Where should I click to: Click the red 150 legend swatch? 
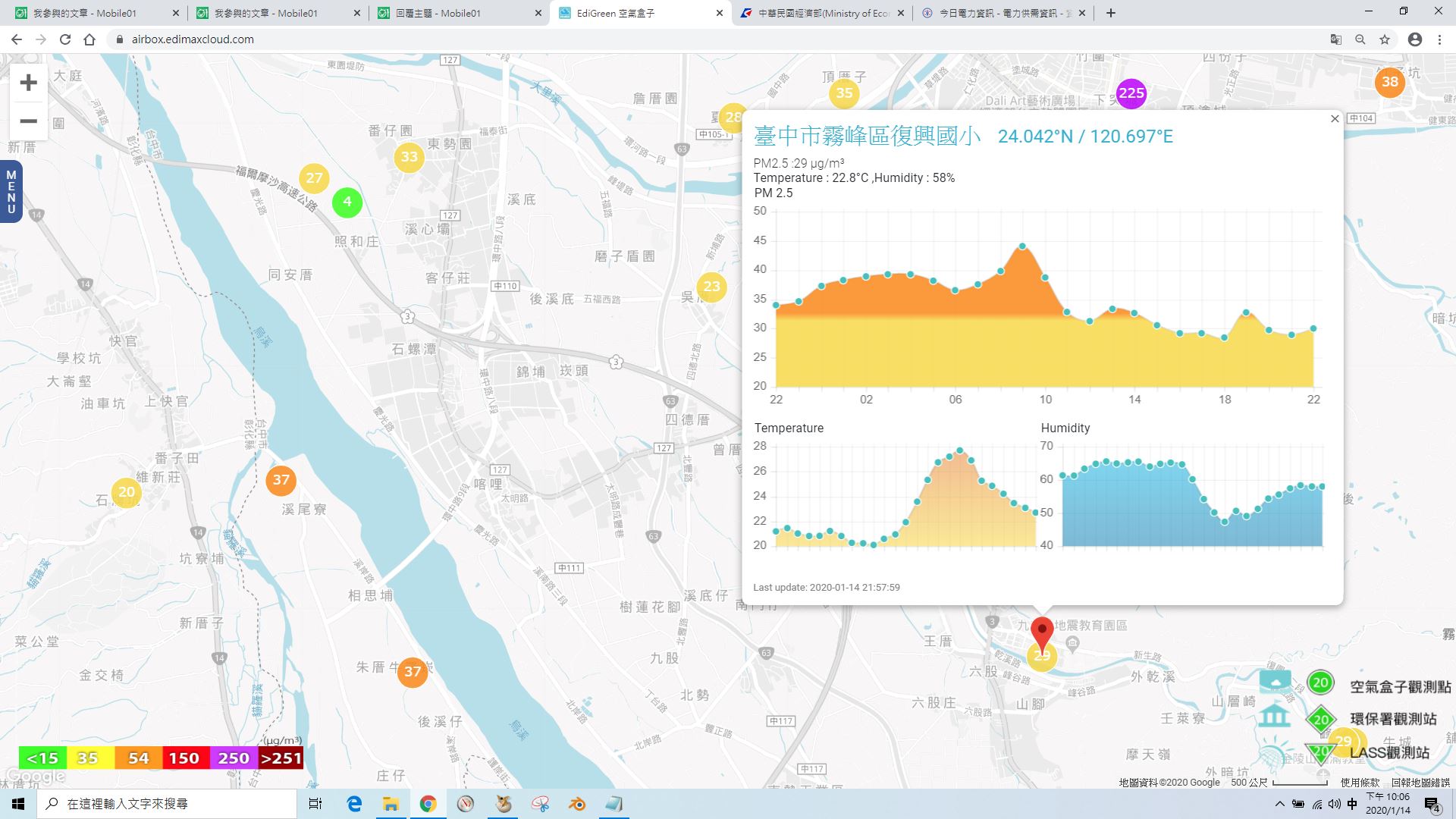(185, 758)
